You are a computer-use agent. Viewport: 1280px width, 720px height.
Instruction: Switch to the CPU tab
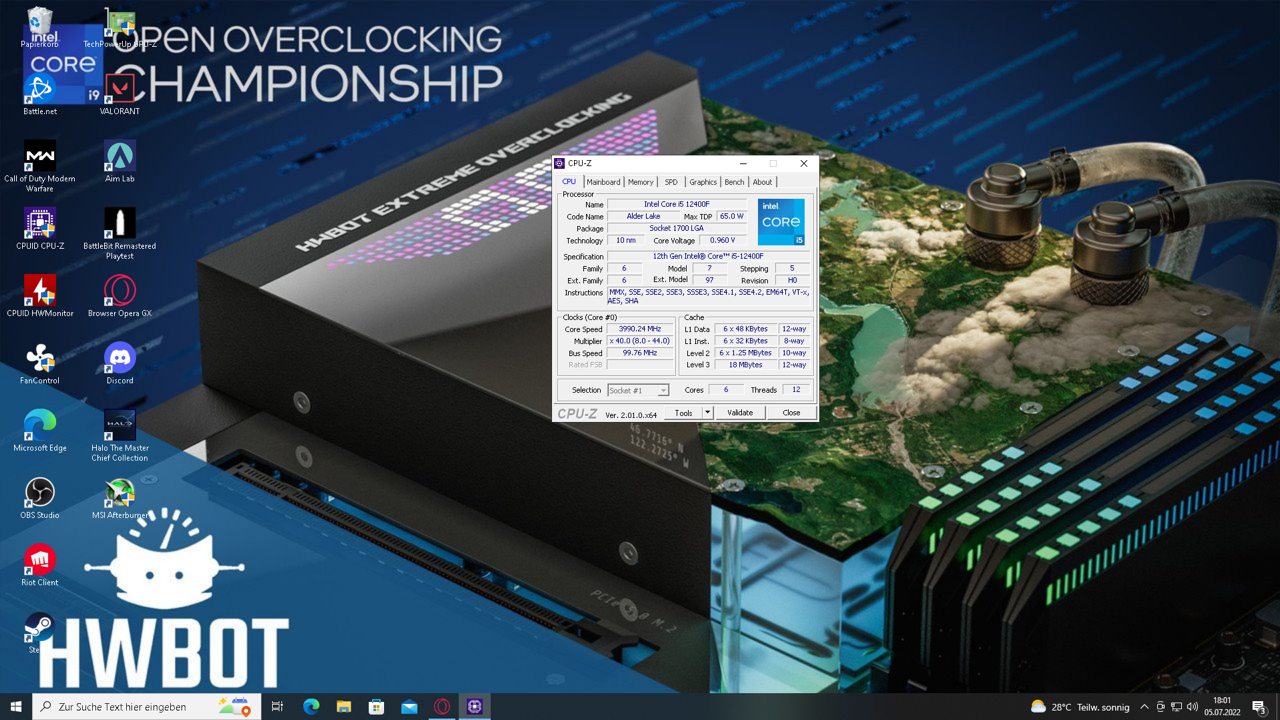coord(569,182)
